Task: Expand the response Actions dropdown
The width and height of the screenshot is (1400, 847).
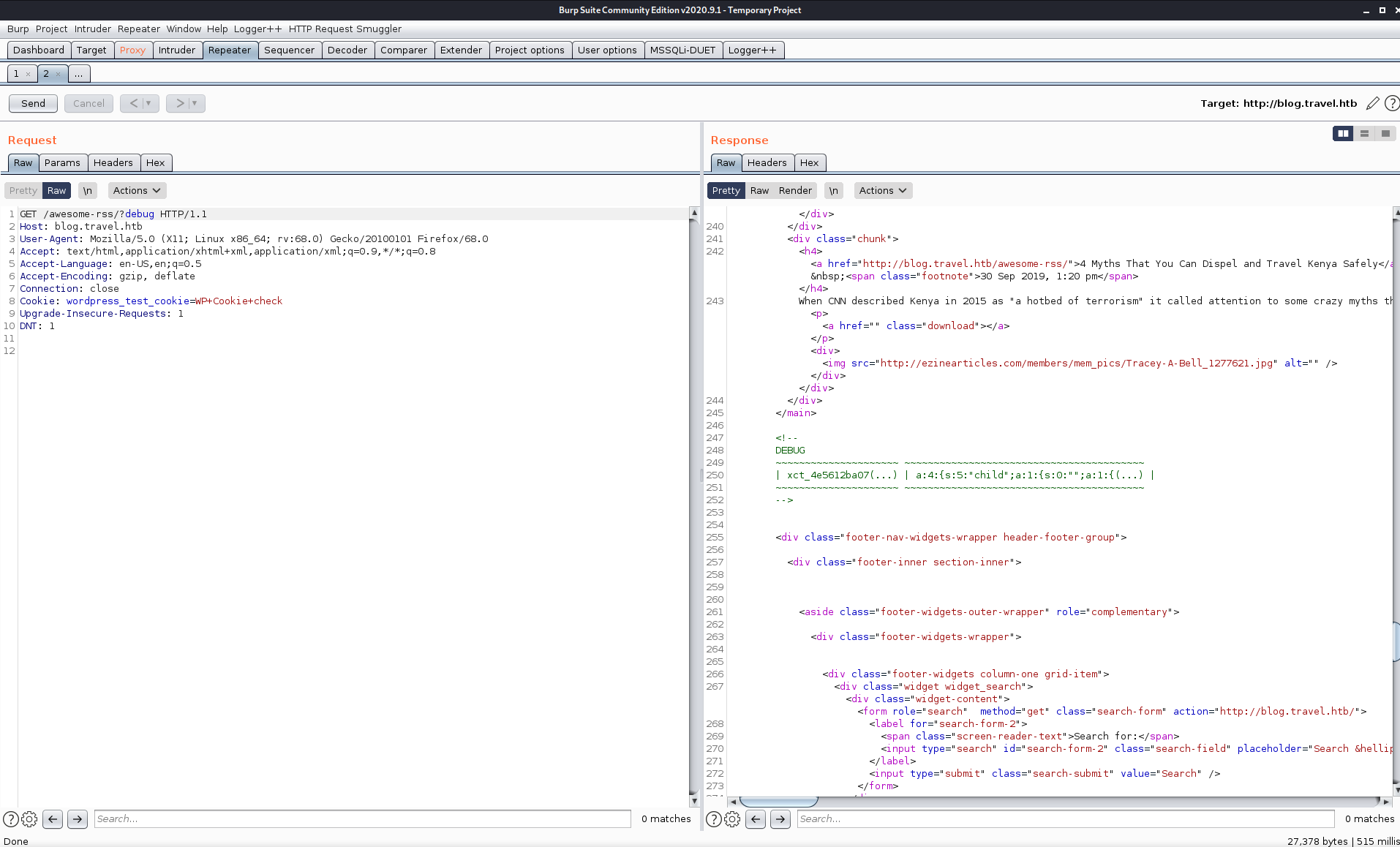Action: point(883,190)
